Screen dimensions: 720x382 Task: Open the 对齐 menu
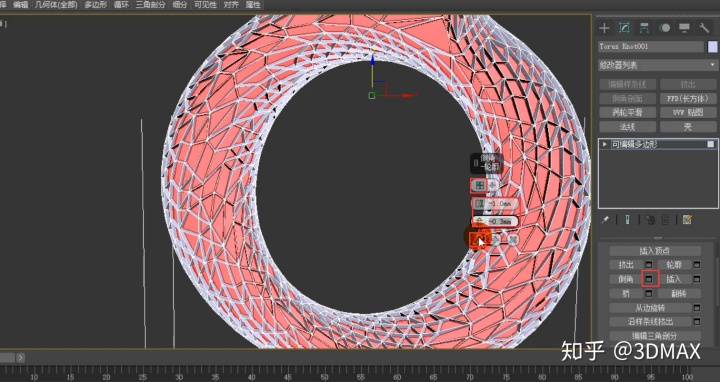pyautogui.click(x=231, y=5)
